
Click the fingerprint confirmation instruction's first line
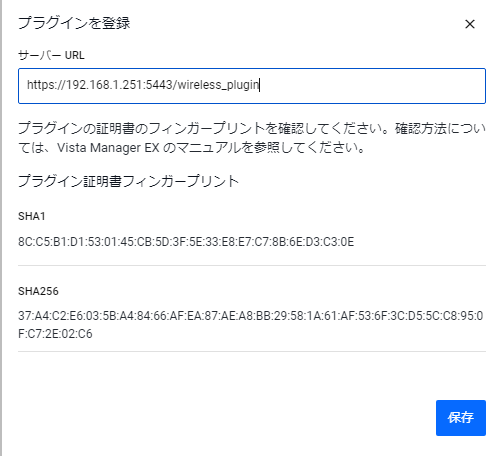click(x=252, y=128)
